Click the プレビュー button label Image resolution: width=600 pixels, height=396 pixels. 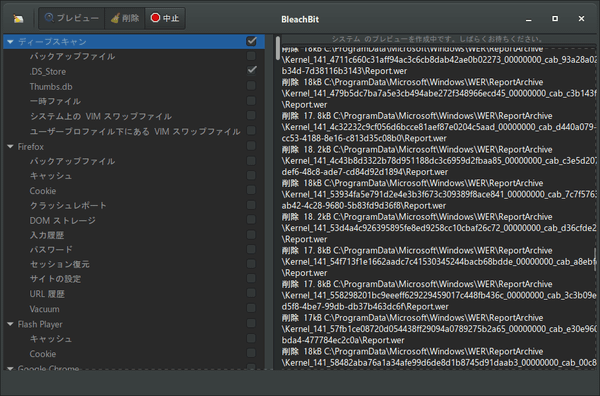pyautogui.click(x=78, y=18)
